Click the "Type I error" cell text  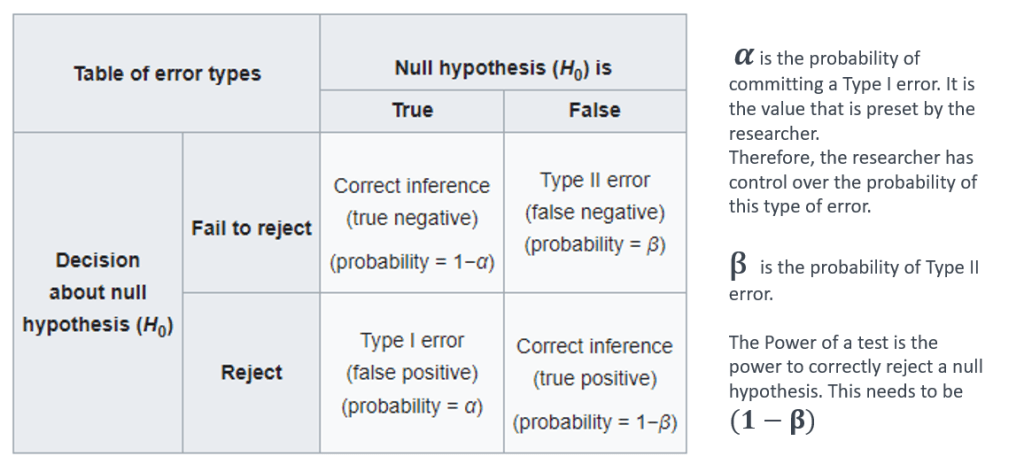click(x=412, y=341)
